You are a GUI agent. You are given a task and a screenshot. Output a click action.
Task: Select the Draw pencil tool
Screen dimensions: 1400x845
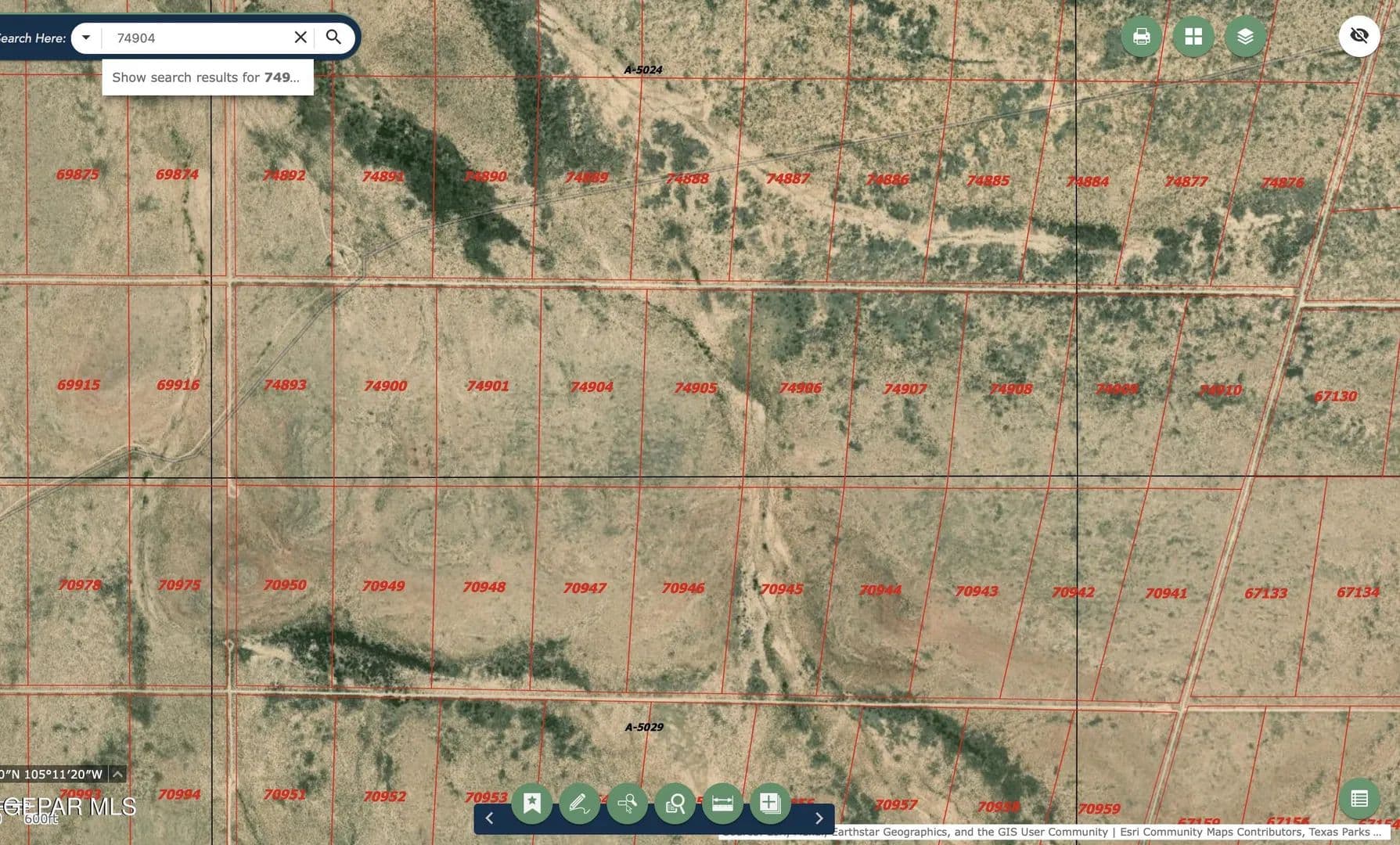coord(579,803)
